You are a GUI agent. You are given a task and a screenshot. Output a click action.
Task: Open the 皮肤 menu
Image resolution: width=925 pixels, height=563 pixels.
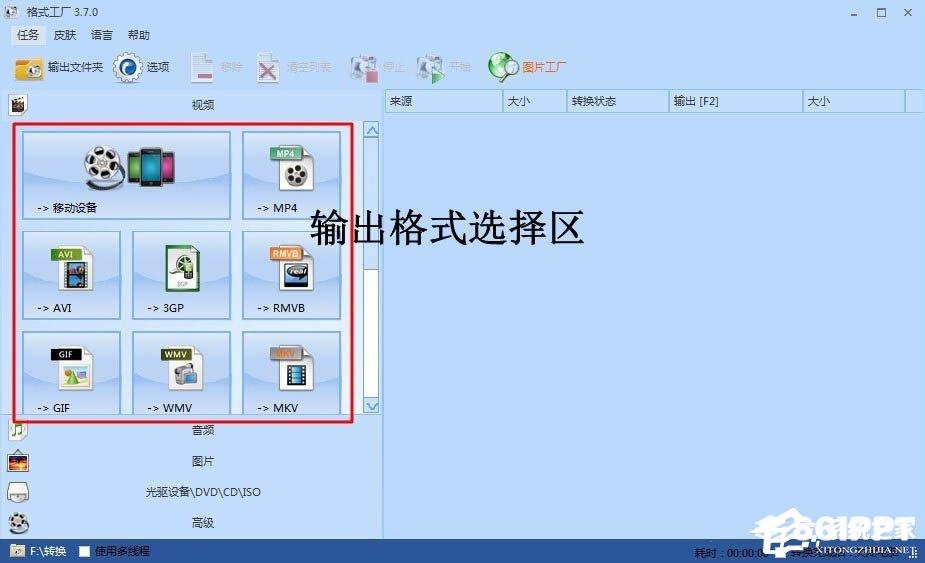click(64, 35)
